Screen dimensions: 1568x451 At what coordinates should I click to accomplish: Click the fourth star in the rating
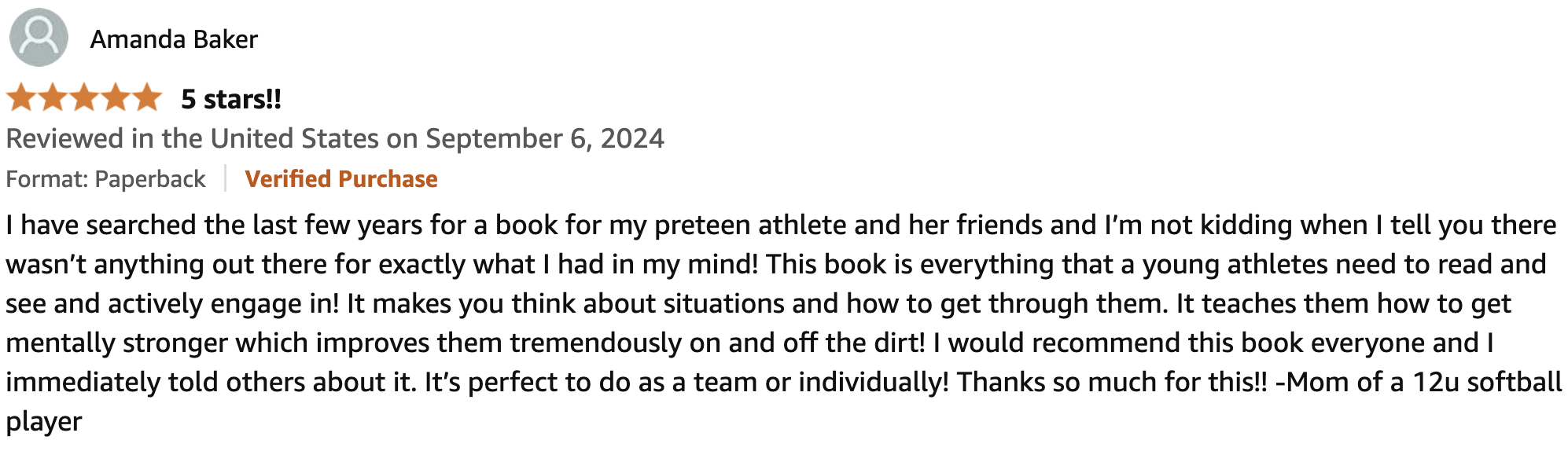[116, 99]
